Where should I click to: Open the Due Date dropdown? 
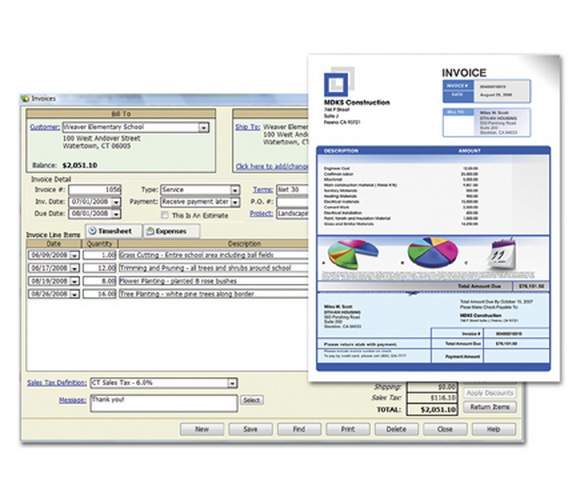pyautogui.click(x=116, y=214)
